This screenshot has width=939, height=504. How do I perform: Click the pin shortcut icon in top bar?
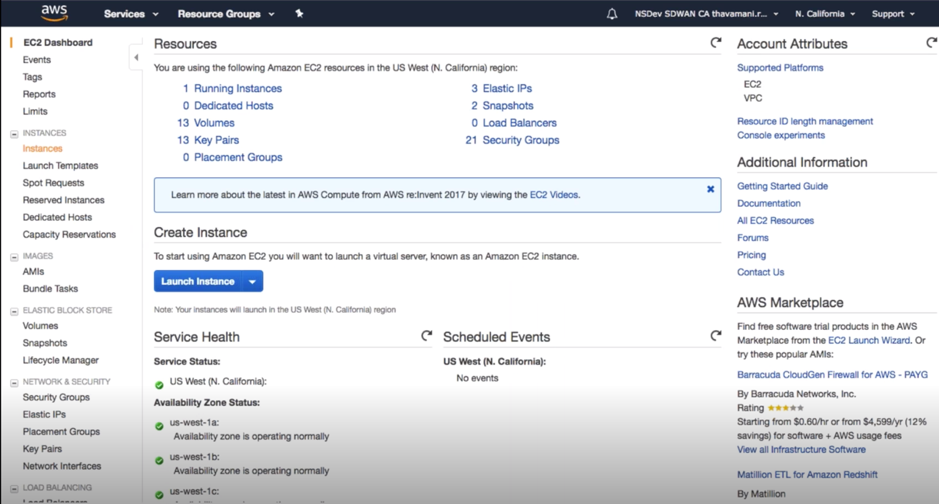pos(299,13)
